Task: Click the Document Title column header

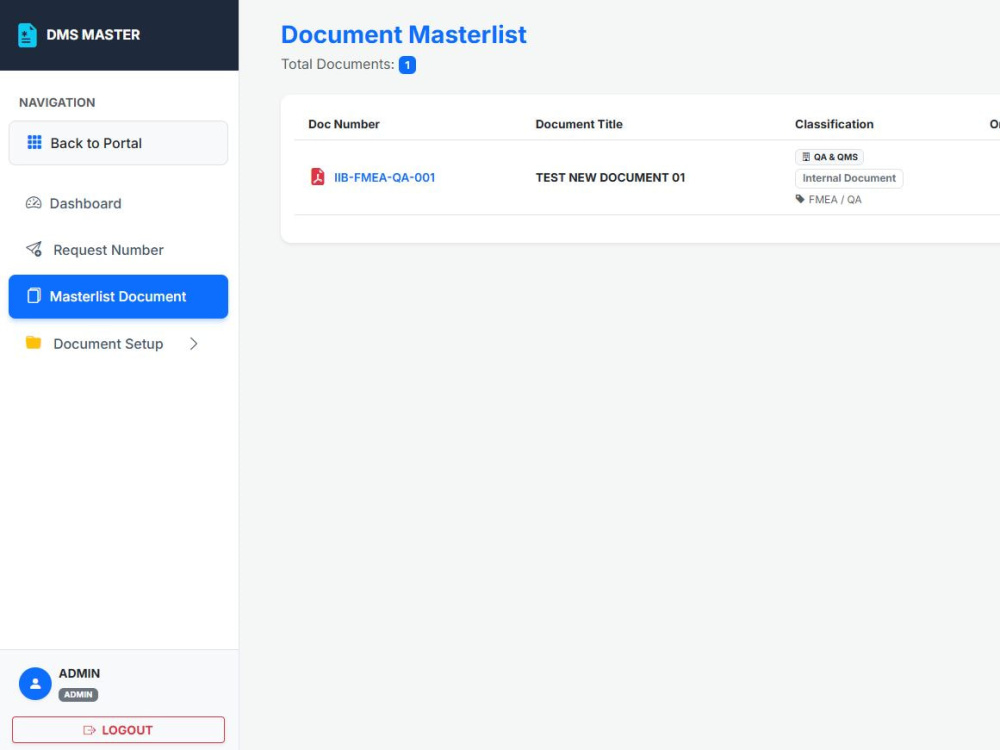Action: point(579,124)
